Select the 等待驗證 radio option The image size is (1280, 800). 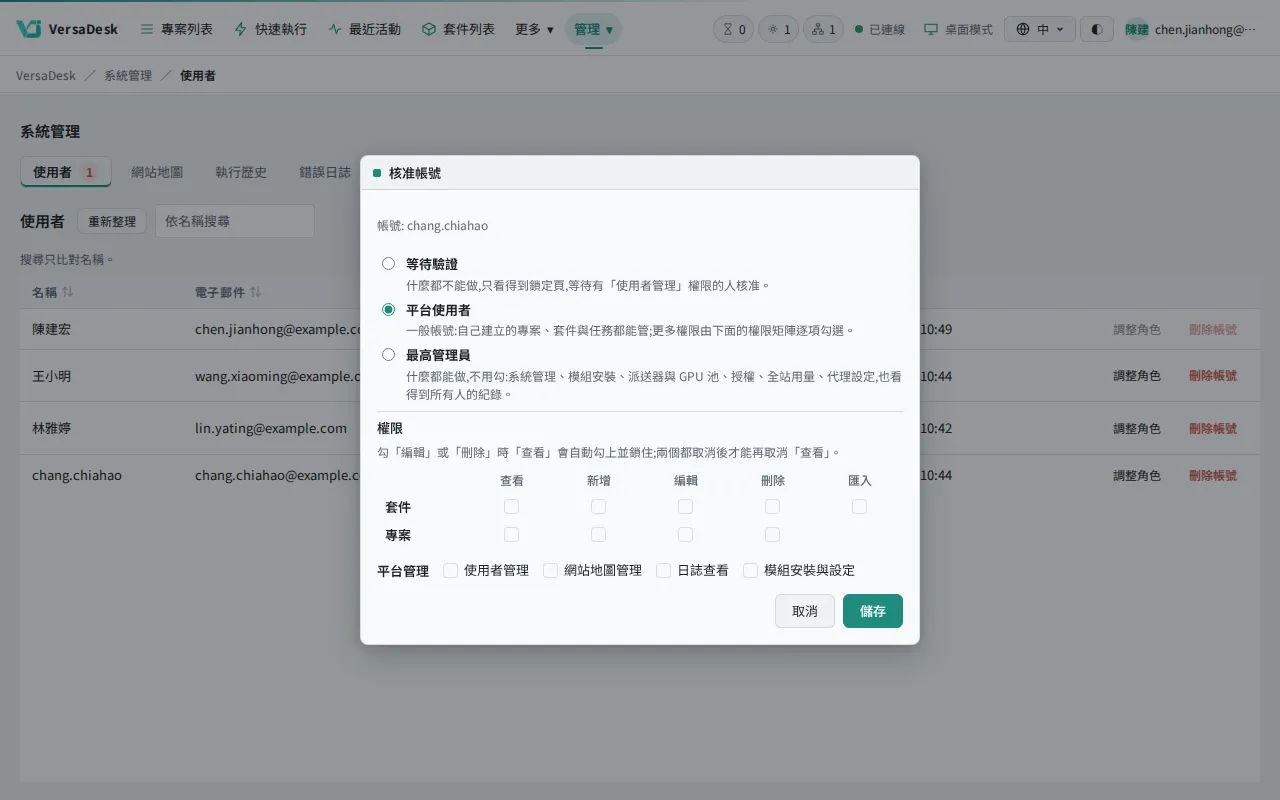pos(388,264)
